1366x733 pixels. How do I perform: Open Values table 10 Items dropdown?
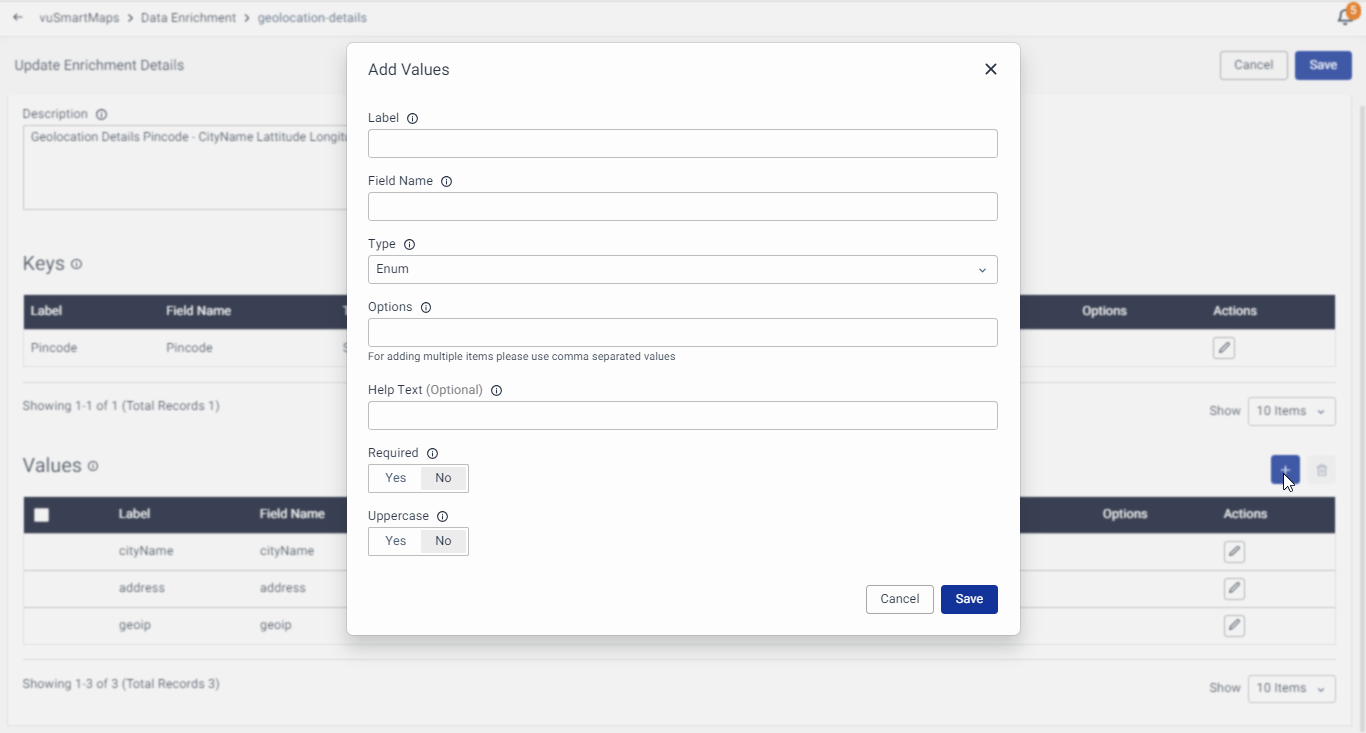click(x=1291, y=688)
